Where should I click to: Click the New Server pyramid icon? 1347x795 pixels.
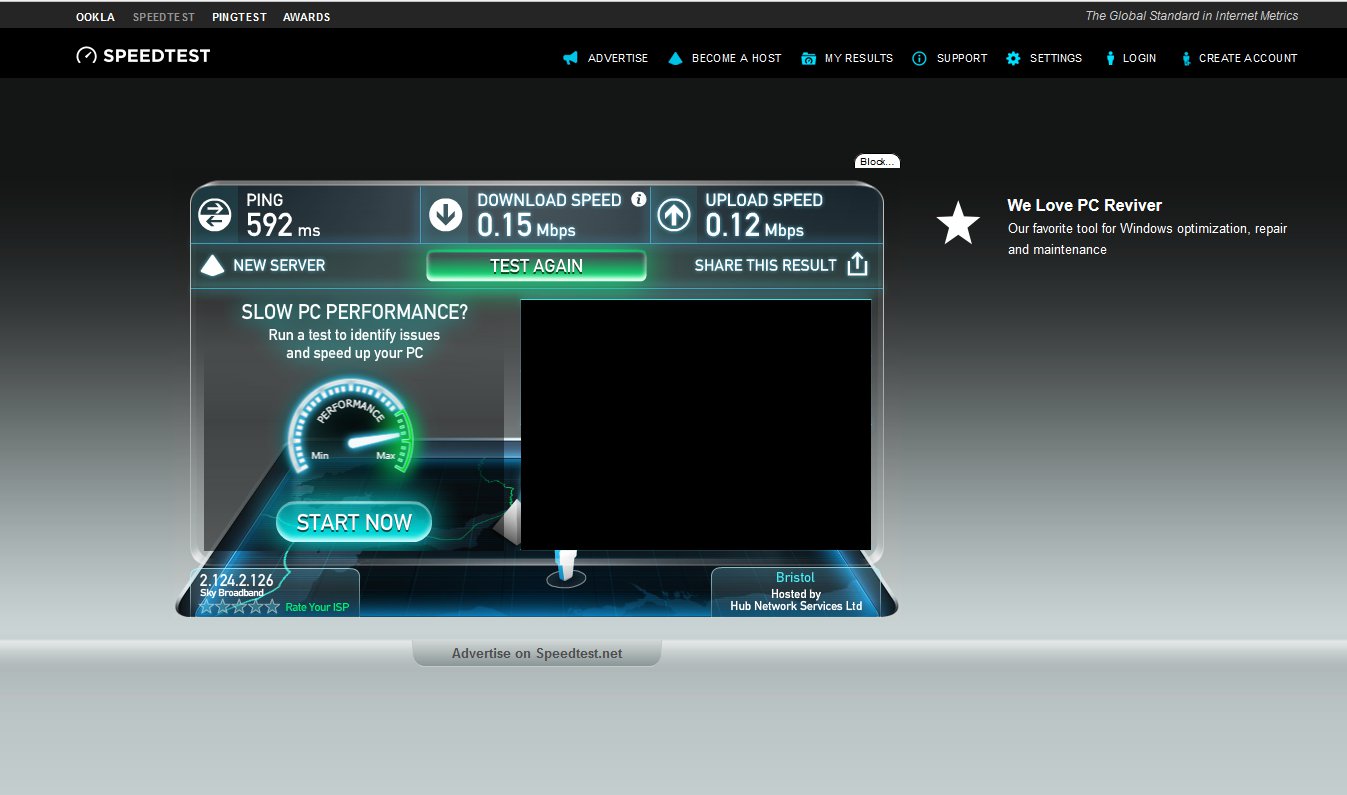[x=212, y=265]
